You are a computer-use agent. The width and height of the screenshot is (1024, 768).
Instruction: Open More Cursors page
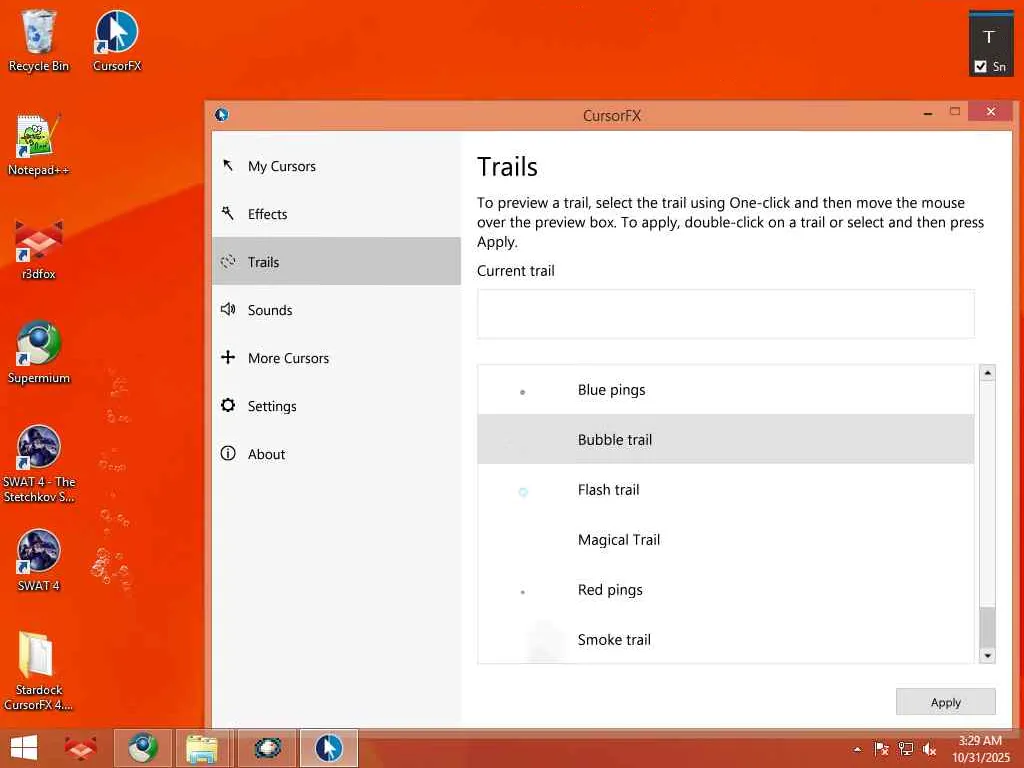[336, 357]
